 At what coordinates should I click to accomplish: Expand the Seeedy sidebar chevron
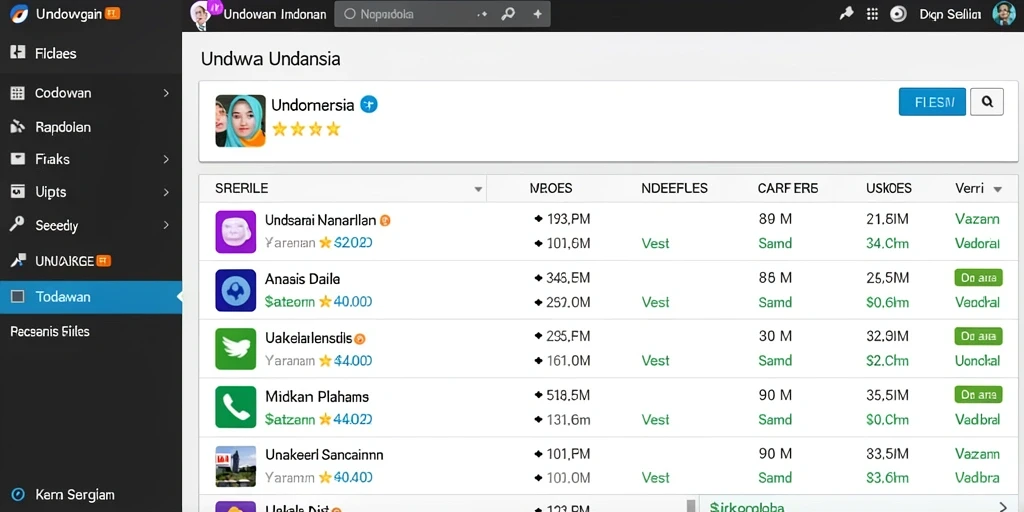(166, 225)
